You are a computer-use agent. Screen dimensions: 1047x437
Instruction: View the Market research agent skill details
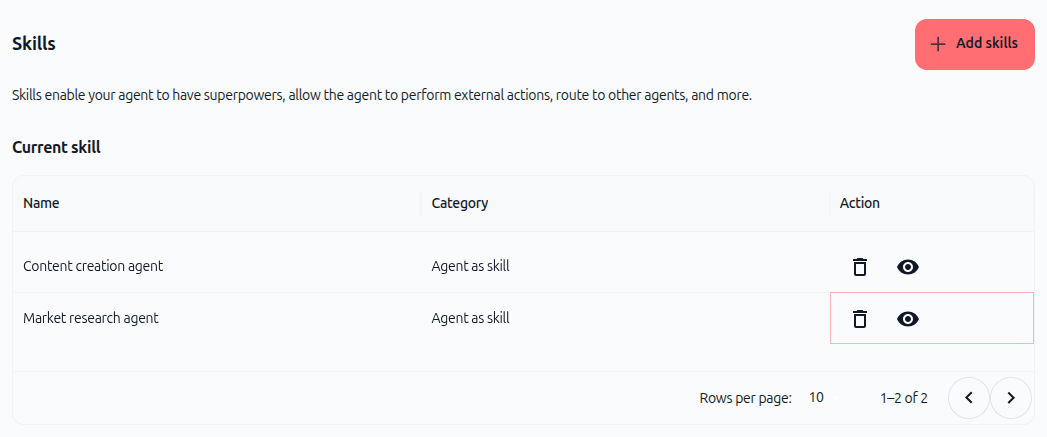click(907, 319)
